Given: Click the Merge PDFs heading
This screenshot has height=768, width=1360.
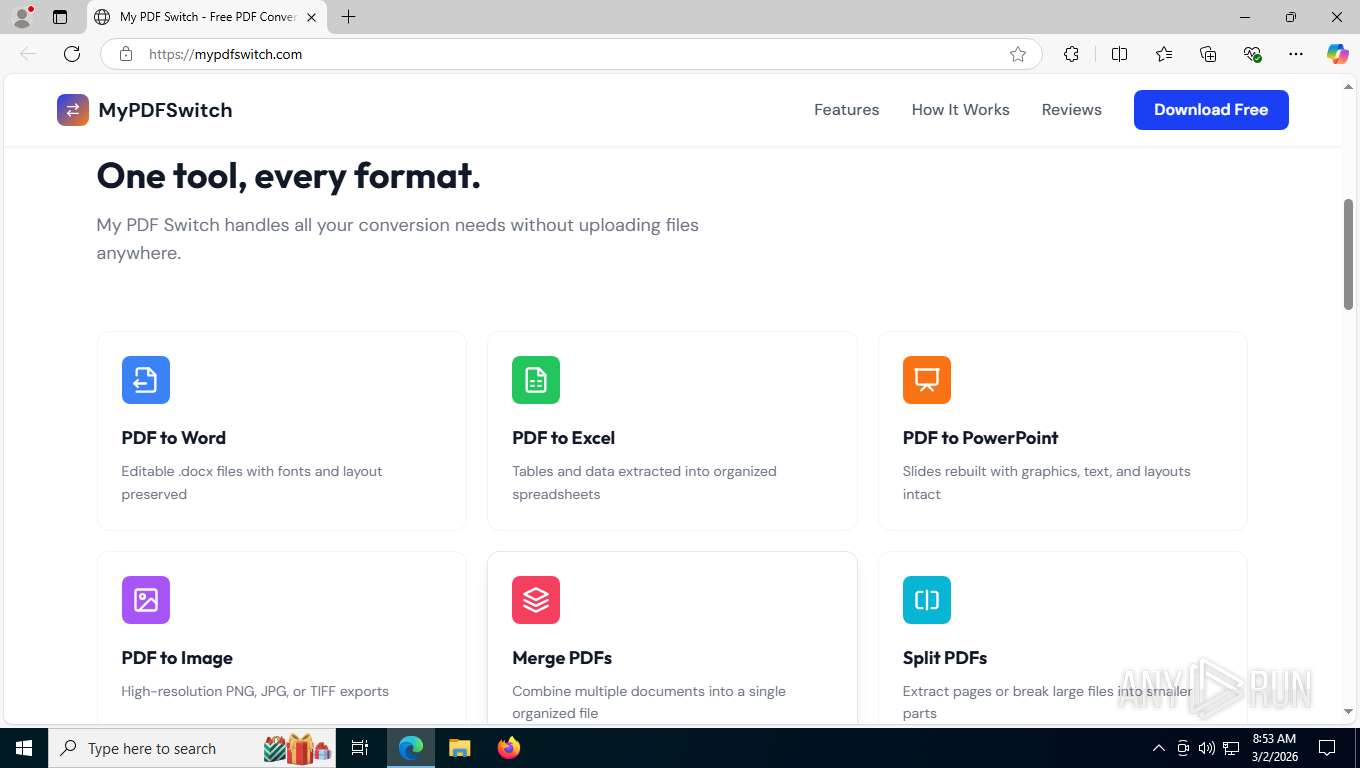Looking at the screenshot, I should (562, 658).
